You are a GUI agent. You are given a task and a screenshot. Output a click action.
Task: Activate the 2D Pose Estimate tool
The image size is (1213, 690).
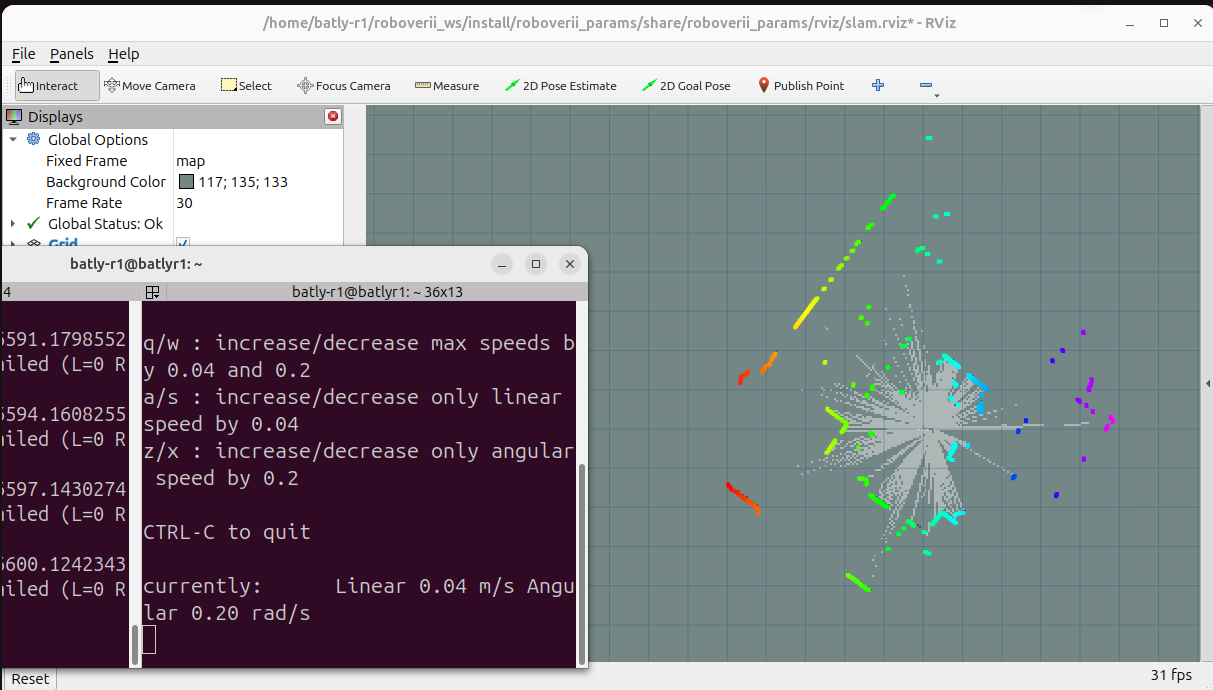tap(560, 86)
